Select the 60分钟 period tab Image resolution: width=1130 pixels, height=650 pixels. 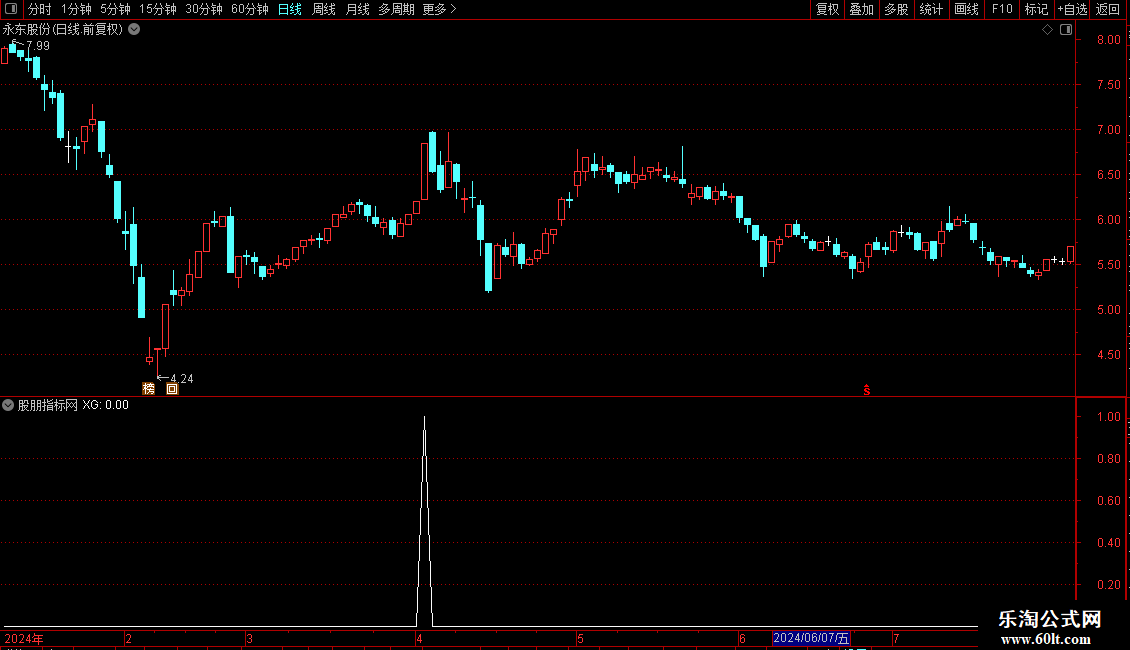(x=249, y=9)
